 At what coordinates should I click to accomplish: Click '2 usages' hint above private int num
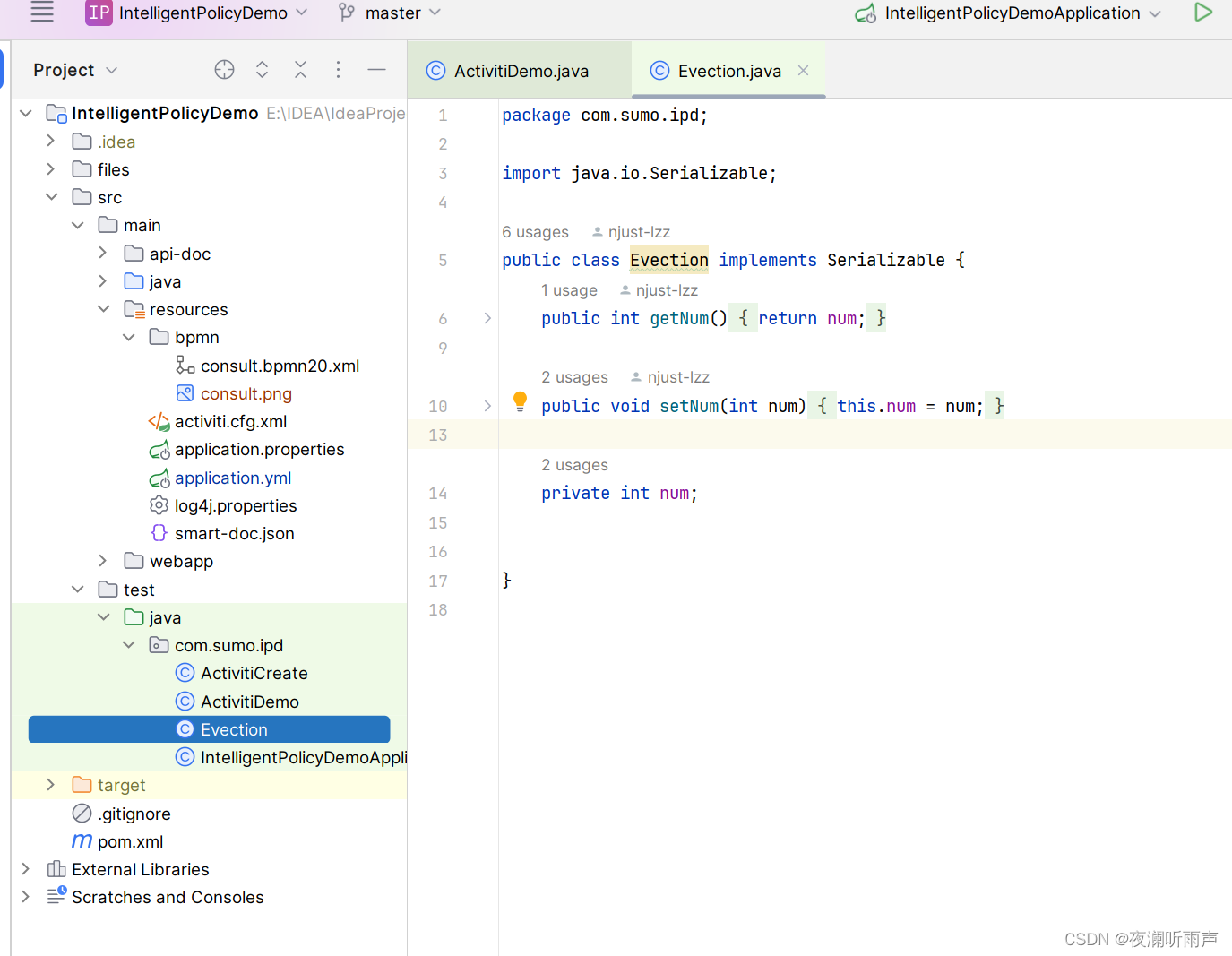[574, 465]
